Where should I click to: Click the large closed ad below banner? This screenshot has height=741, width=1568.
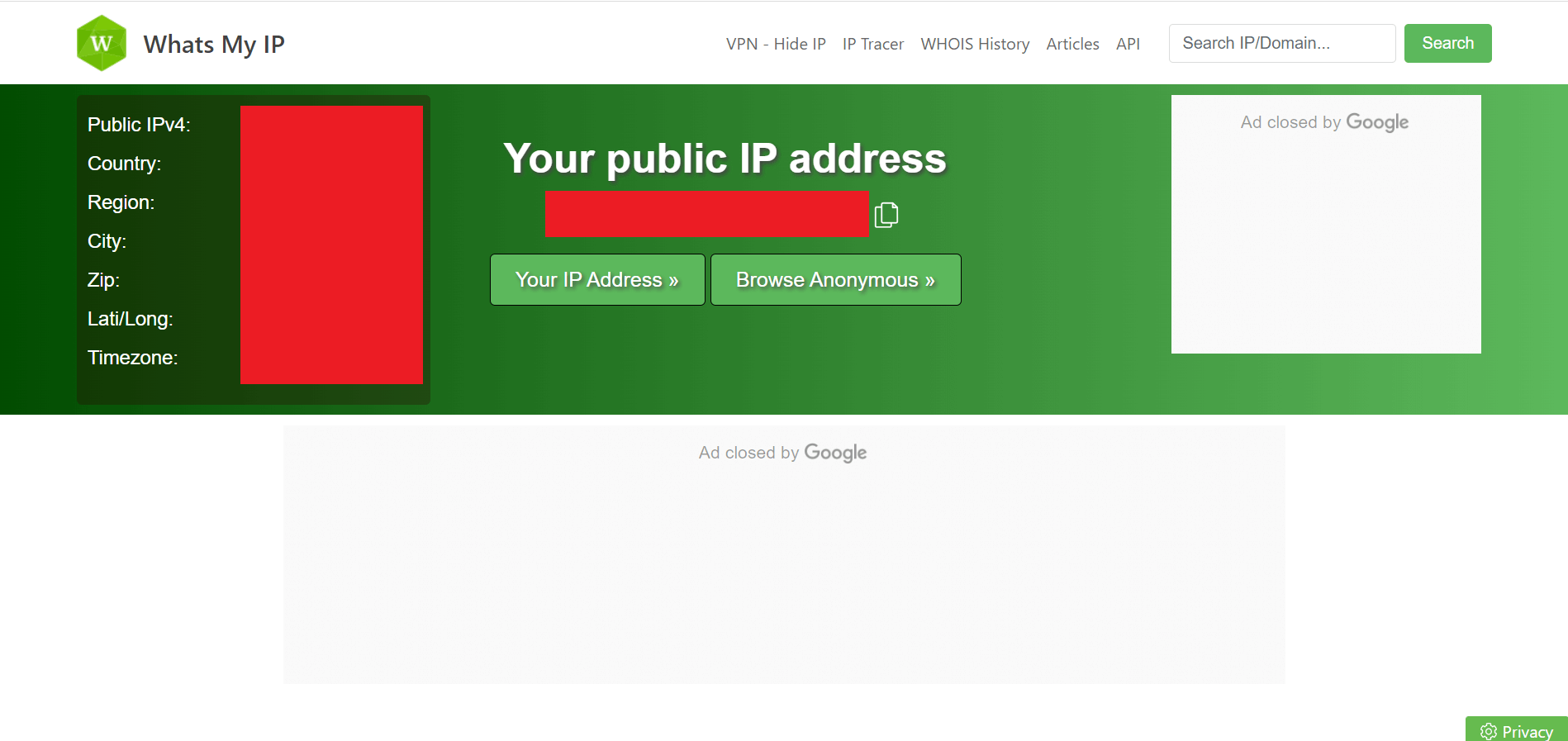click(784, 554)
